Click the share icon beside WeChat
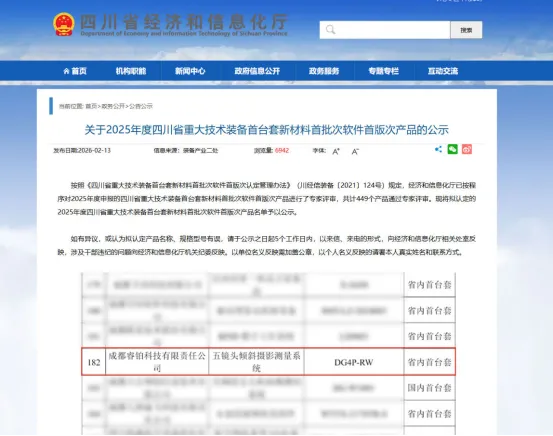This screenshot has height=436, width=553. (x=438, y=149)
